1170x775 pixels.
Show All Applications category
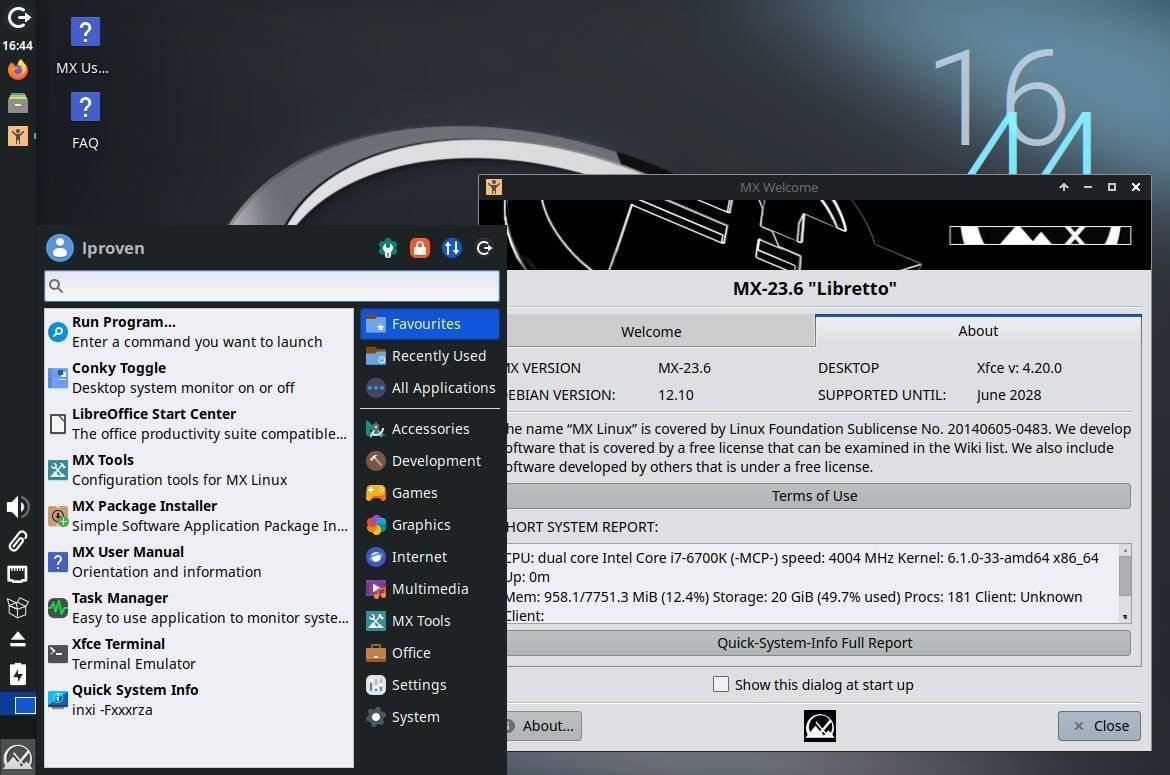[x=430, y=388]
